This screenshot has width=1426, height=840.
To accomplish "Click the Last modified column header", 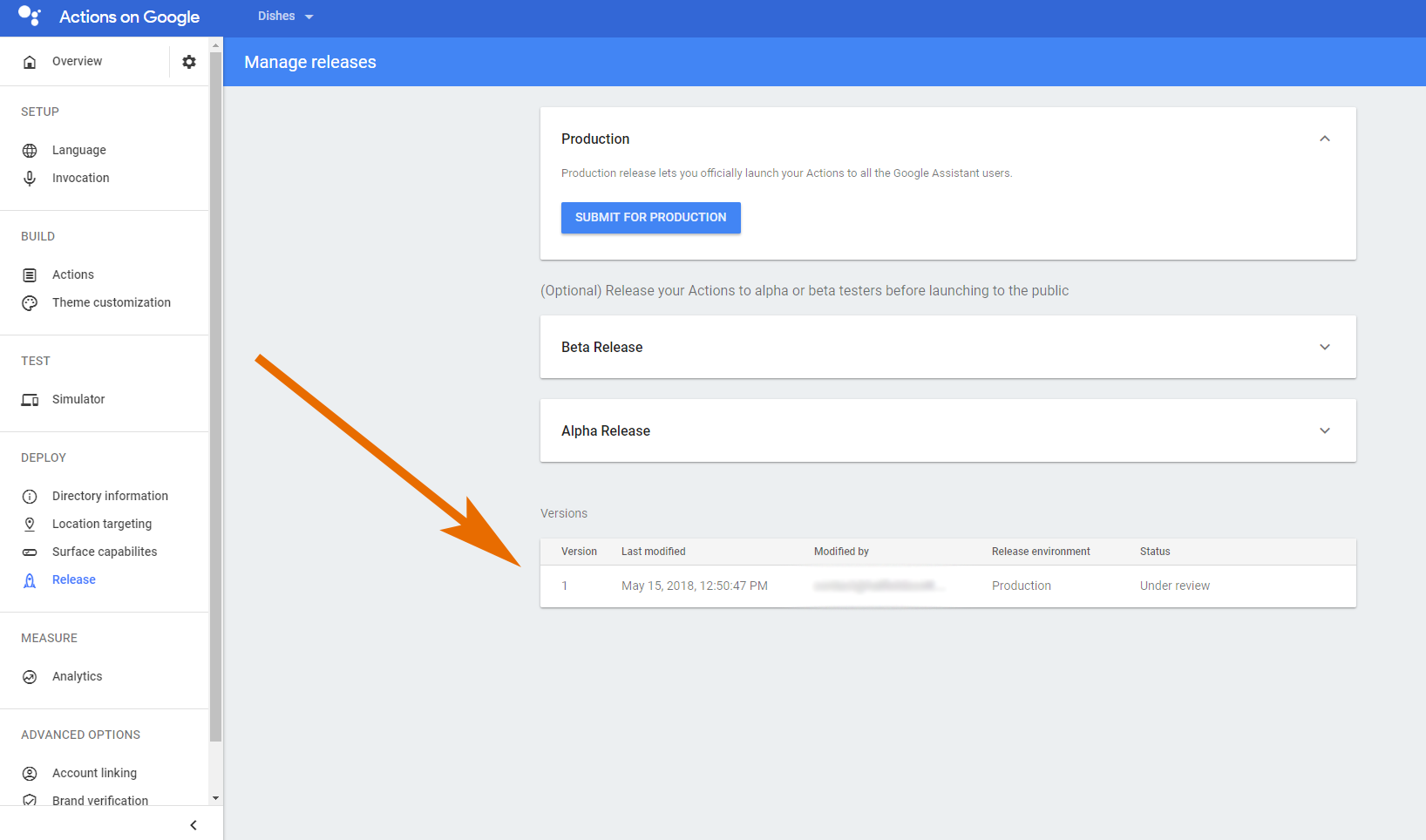I will click(654, 552).
